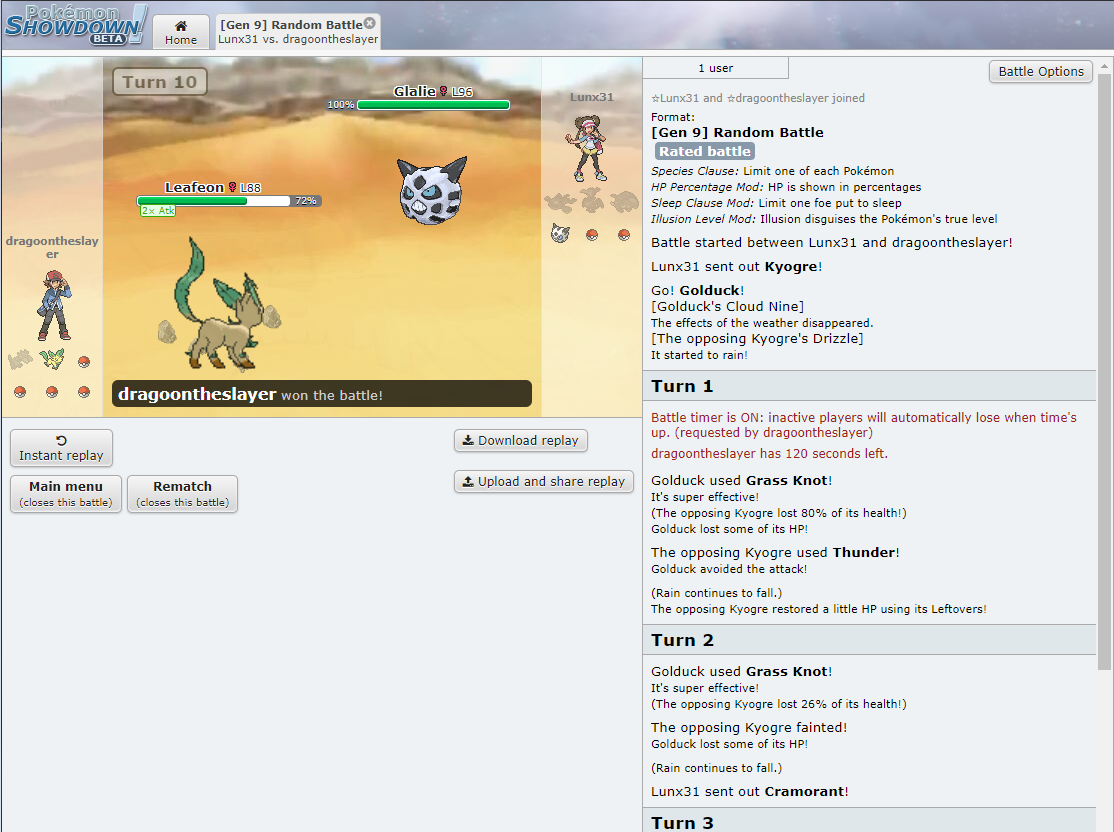Click the Instant replay button
1114x832 pixels.
click(x=61, y=448)
